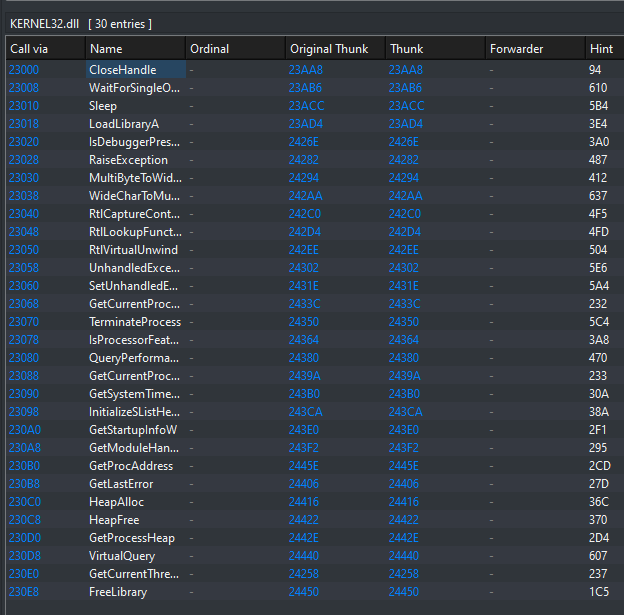Viewport: 624px width, 615px height.
Task: Open call via address 23000
Action: 24,70
